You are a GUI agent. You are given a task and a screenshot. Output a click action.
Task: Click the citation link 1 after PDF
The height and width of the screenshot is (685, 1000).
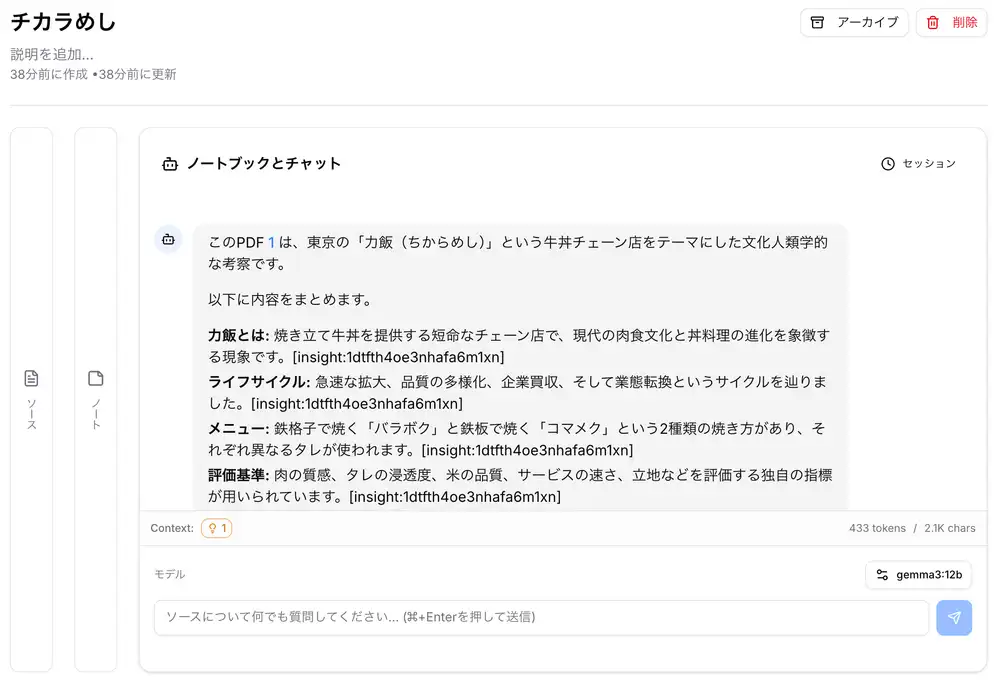coord(269,241)
